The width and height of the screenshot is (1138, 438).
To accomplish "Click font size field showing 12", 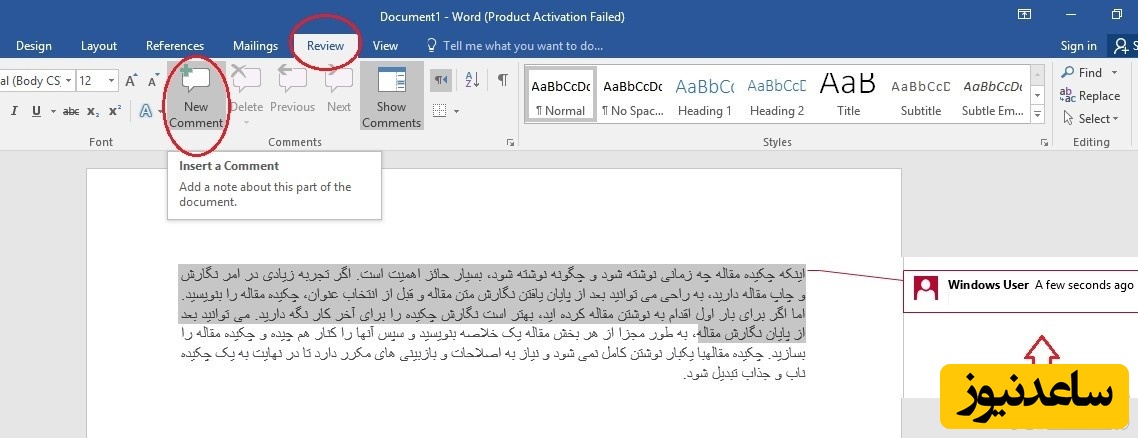I will [91, 80].
